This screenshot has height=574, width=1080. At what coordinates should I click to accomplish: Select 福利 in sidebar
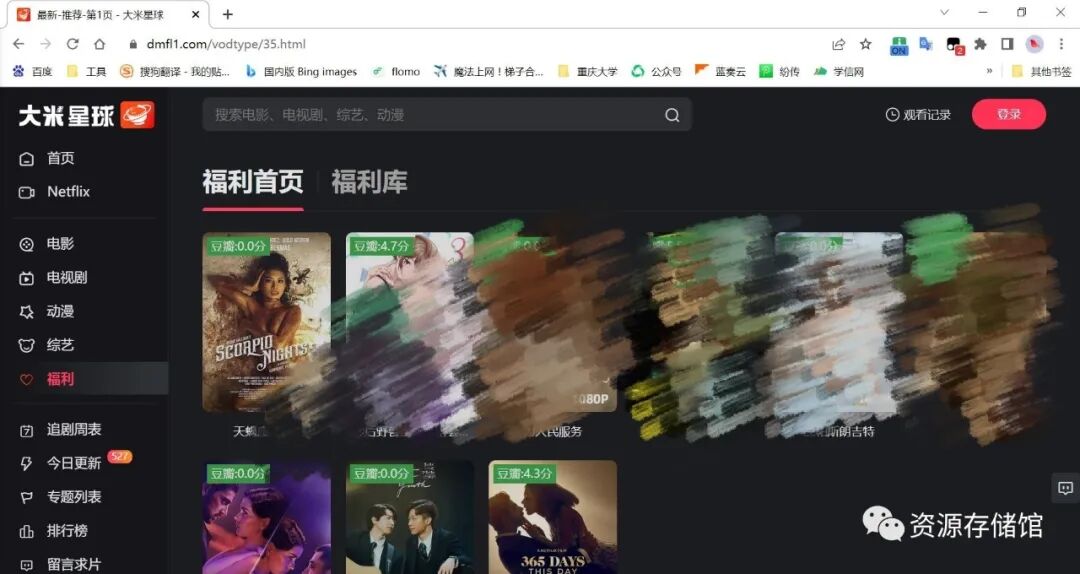pyautogui.click(x=84, y=378)
